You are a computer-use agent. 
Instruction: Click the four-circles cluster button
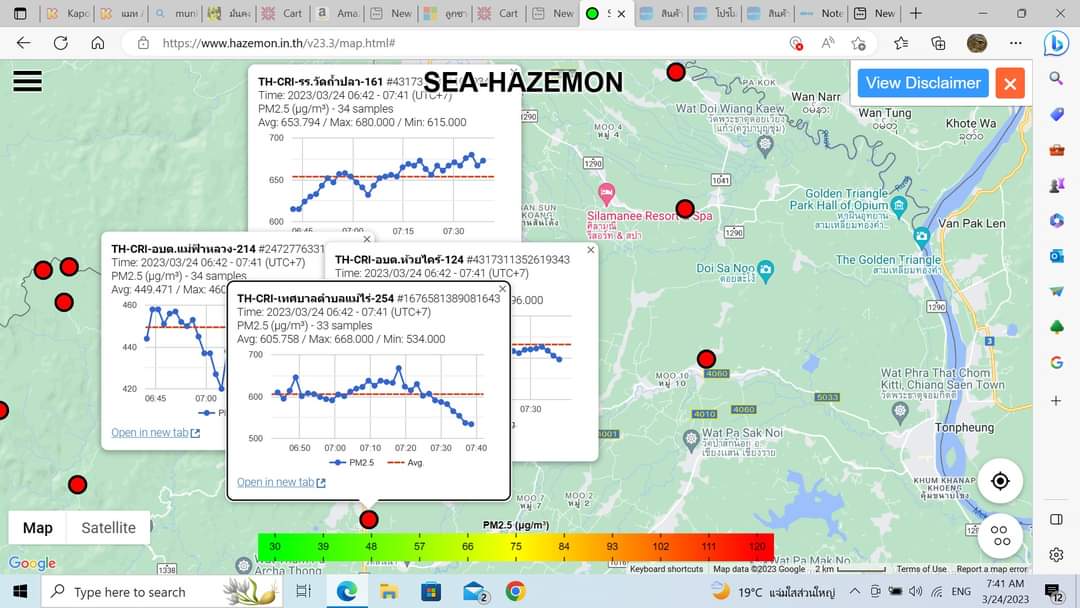[1000, 535]
